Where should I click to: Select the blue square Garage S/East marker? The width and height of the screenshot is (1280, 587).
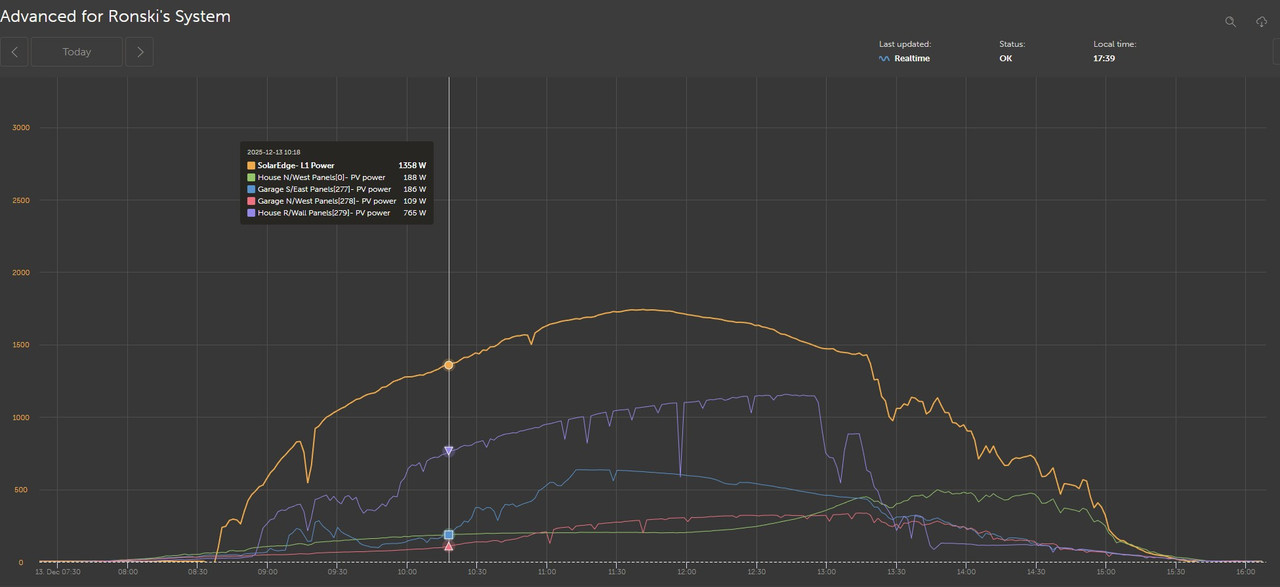pyautogui.click(x=449, y=535)
